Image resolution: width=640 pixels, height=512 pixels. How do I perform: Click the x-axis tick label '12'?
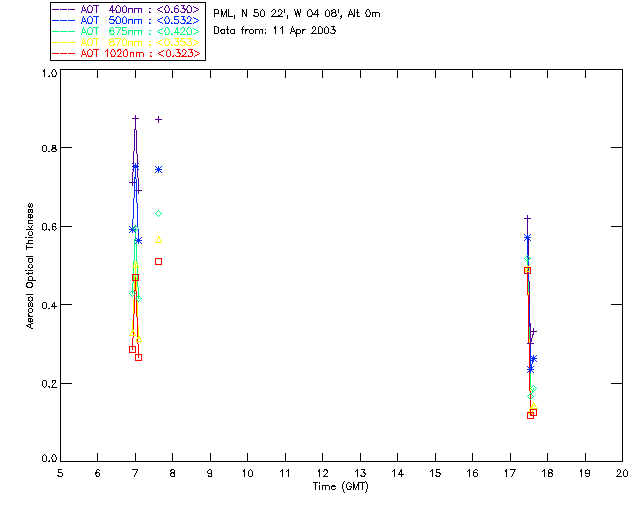(x=322, y=473)
